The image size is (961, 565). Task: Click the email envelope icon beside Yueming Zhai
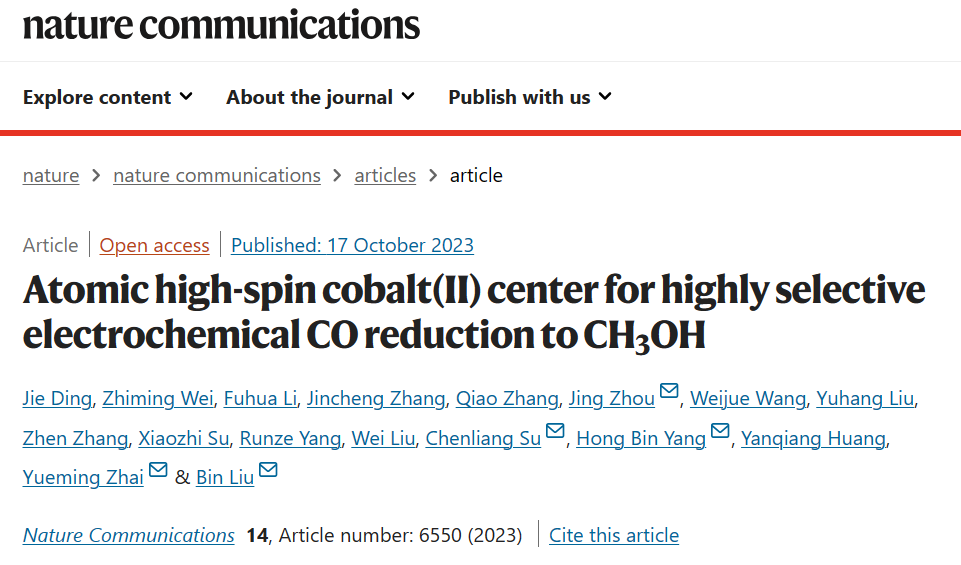pos(158,469)
